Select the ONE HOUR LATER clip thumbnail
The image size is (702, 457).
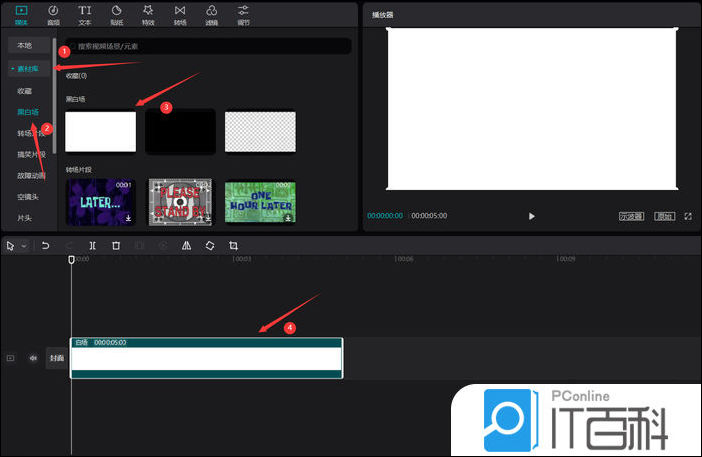260,202
